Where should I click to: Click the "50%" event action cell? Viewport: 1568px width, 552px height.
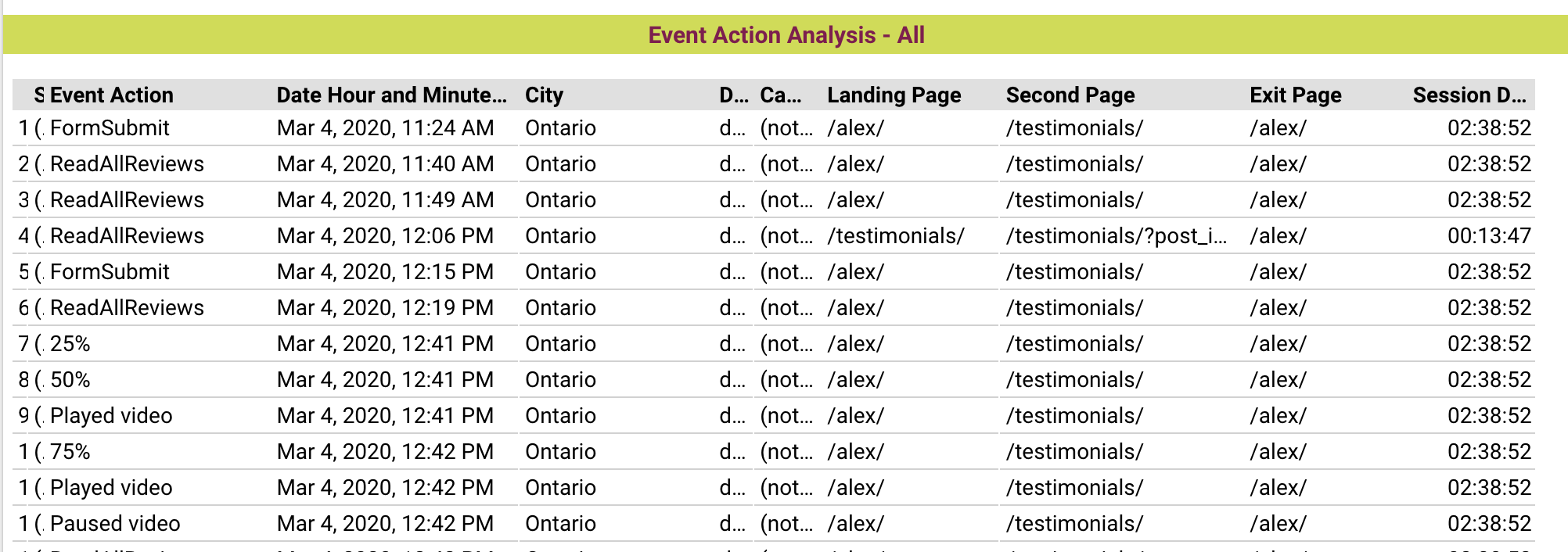[x=70, y=380]
